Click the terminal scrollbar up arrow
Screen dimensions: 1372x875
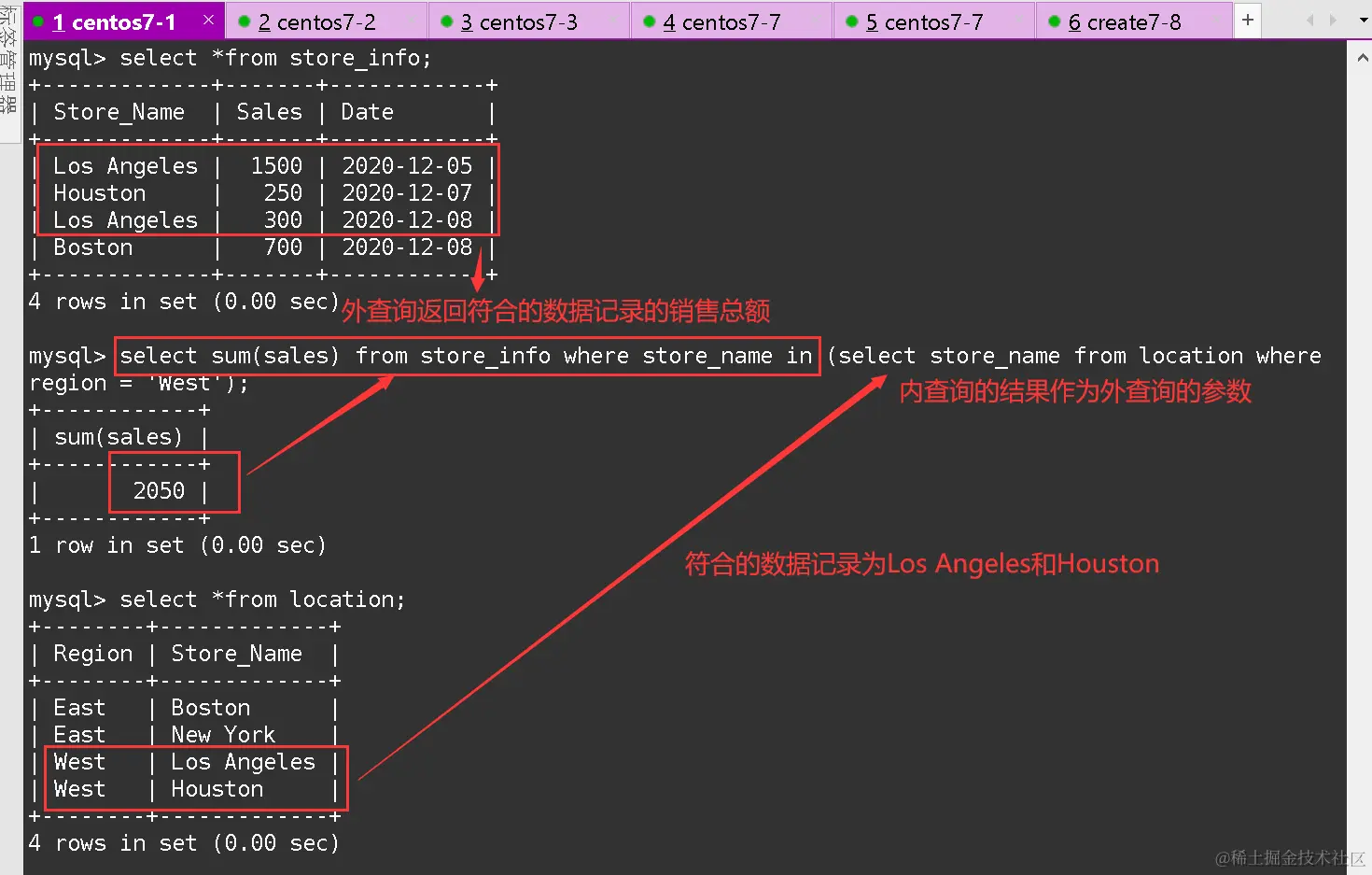[x=1362, y=58]
